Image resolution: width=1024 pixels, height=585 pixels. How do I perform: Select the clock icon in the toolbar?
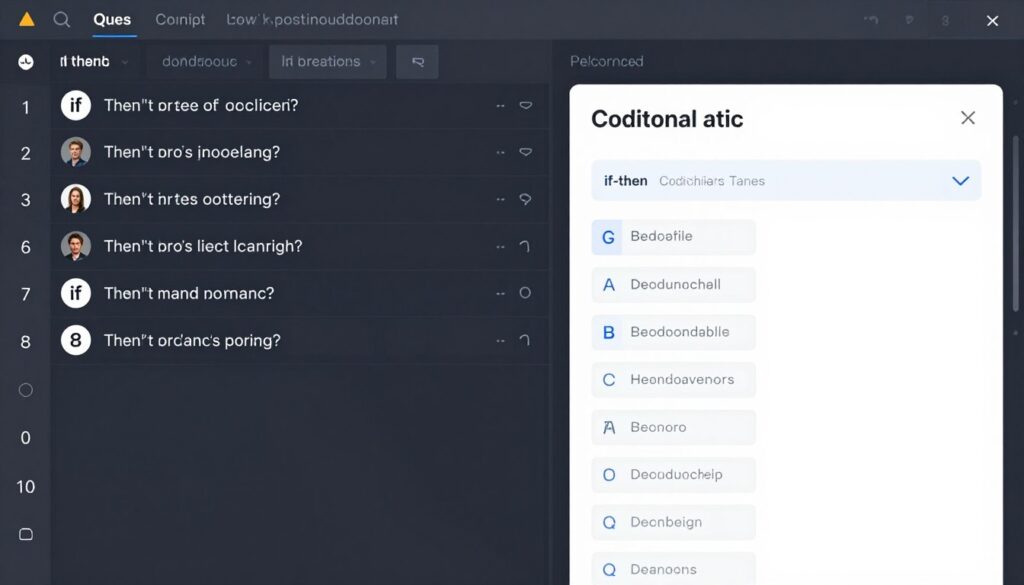[26, 61]
